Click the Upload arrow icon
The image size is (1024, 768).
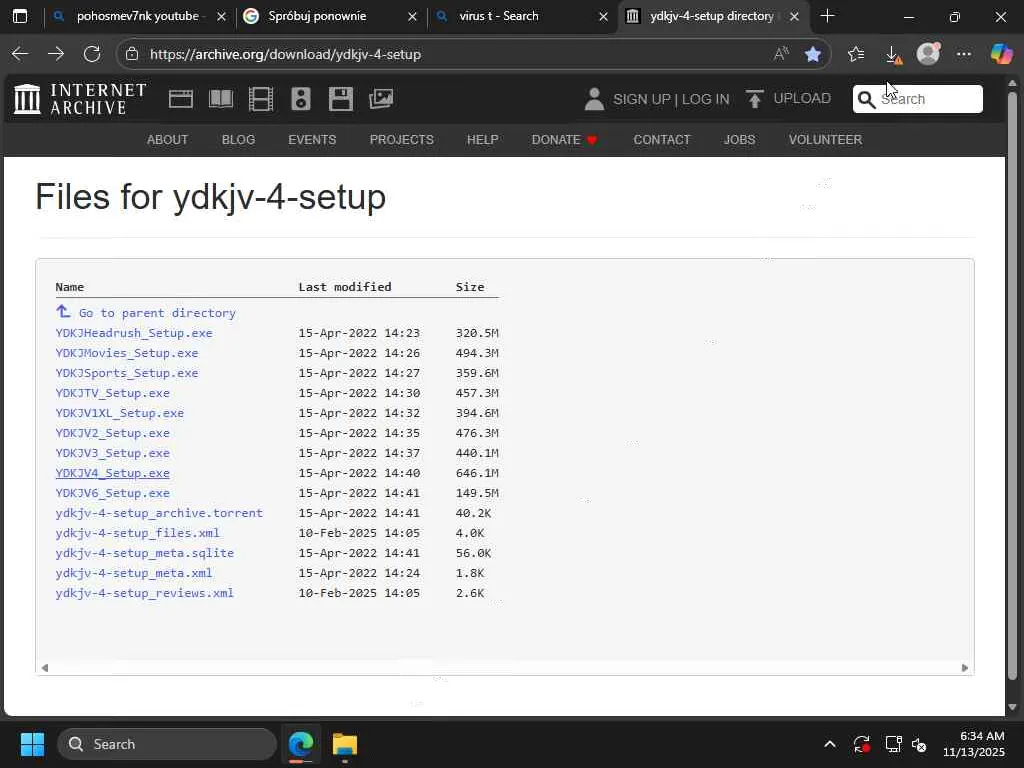click(x=755, y=99)
